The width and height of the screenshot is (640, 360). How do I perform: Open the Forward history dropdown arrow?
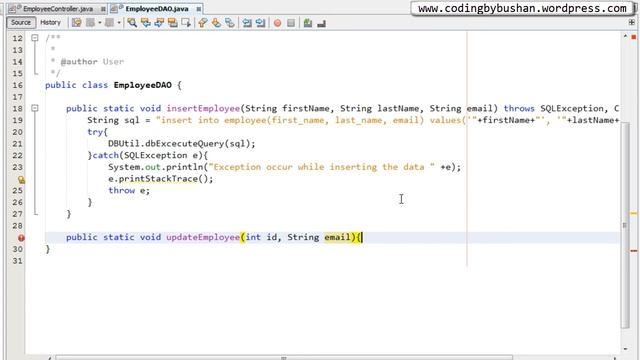pos(119,23)
